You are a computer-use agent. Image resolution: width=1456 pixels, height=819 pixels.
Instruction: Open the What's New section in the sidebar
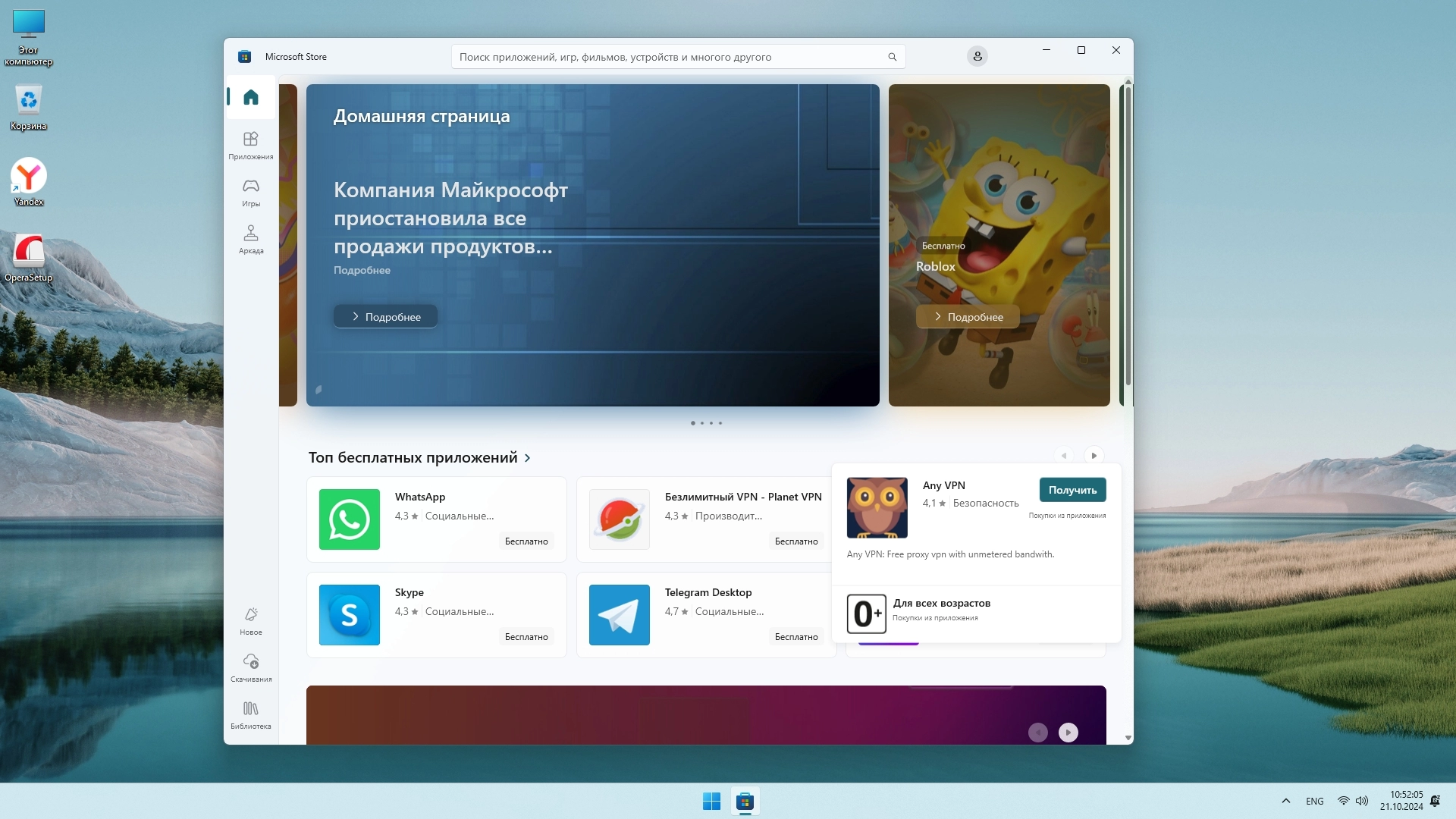(251, 620)
